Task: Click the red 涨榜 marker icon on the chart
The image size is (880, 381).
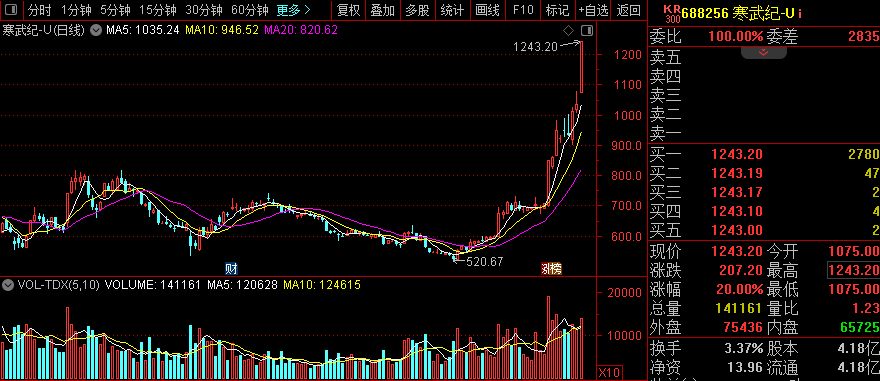Action: [x=551, y=268]
